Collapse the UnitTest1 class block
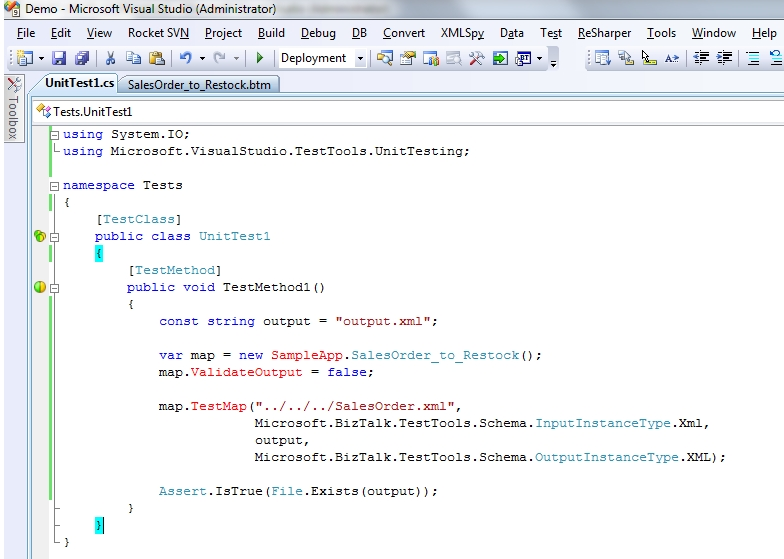The height and width of the screenshot is (559, 784). click(54, 238)
